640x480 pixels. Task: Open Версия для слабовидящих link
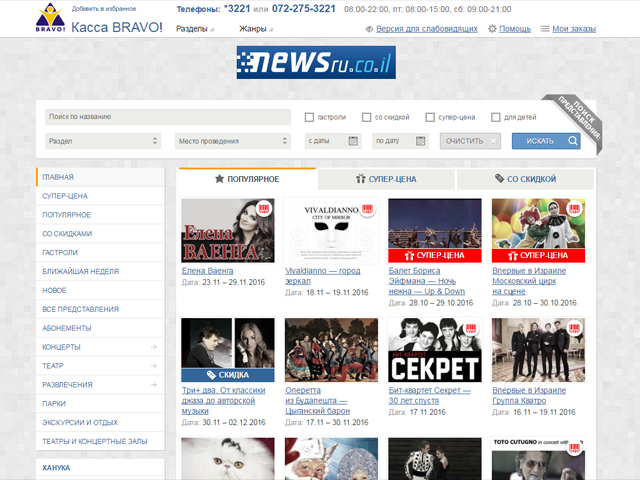click(427, 29)
